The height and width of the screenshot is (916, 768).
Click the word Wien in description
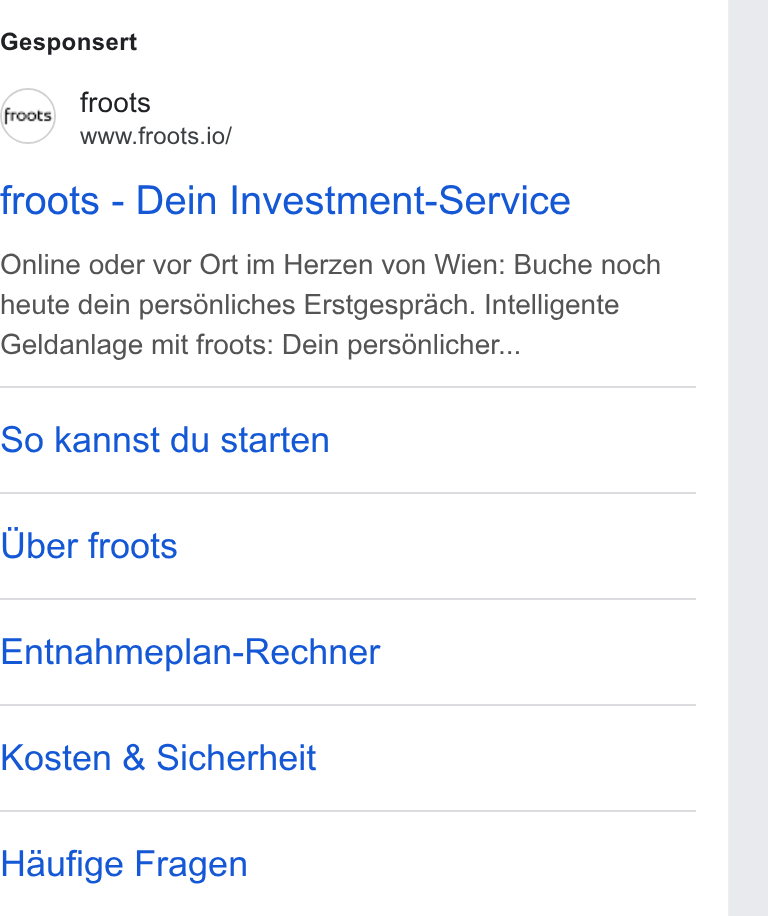tap(470, 265)
